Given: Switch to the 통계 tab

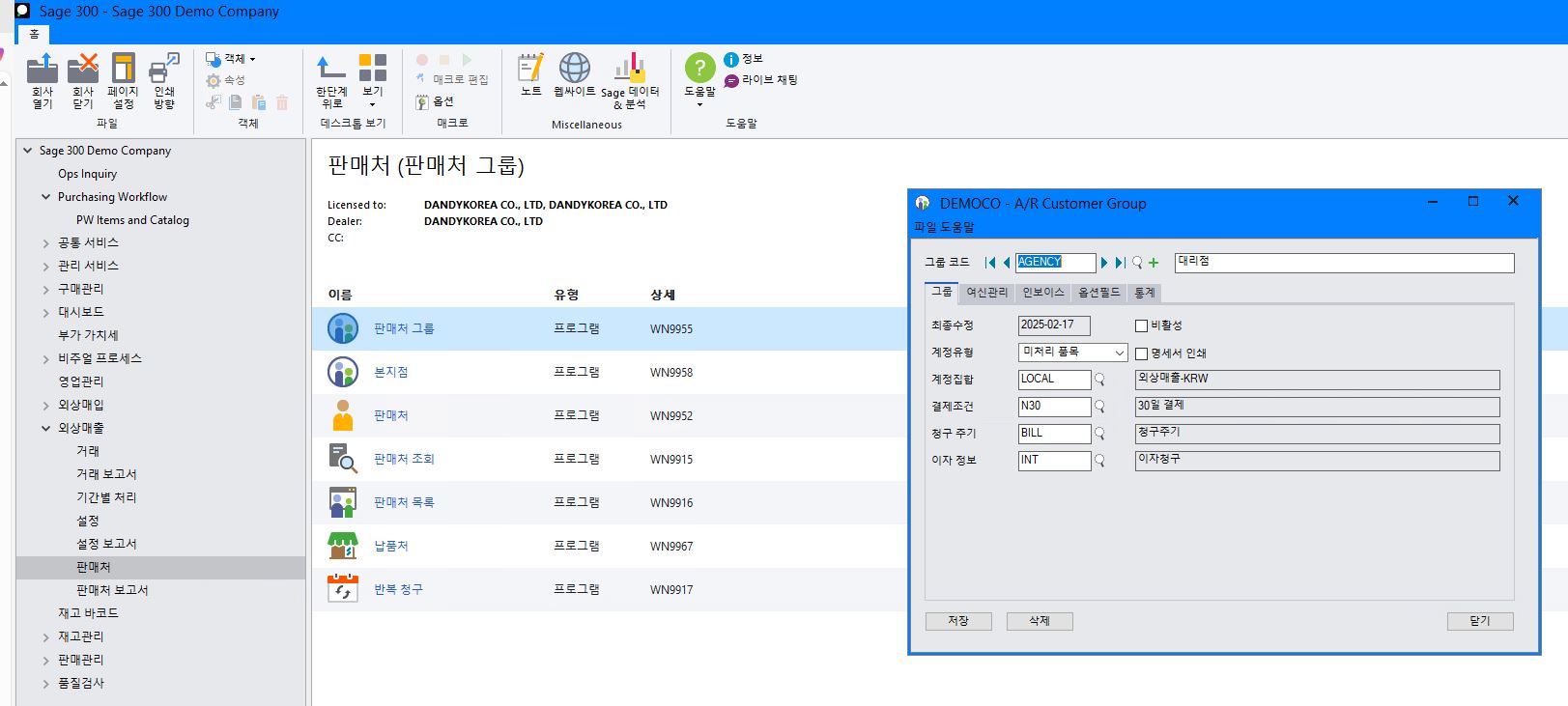Looking at the screenshot, I should pyautogui.click(x=1144, y=293).
